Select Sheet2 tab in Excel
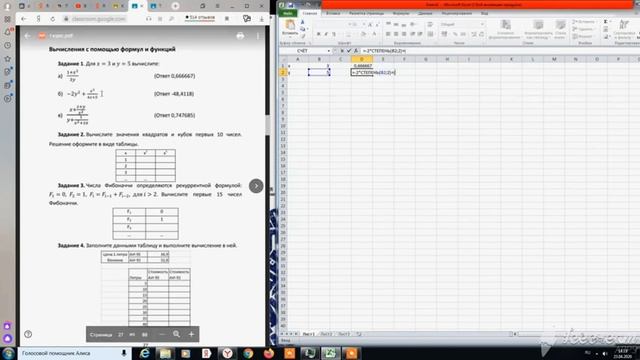Screen dimensions: 640x360 (326, 334)
